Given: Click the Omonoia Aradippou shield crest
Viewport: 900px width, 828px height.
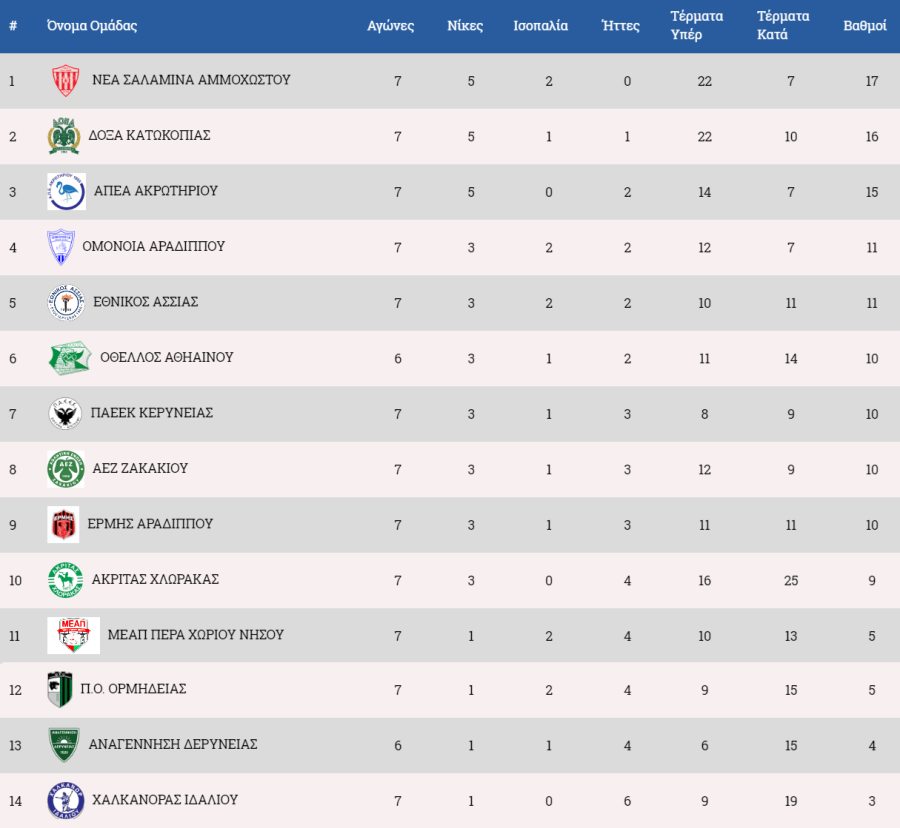Looking at the screenshot, I should point(61,247).
